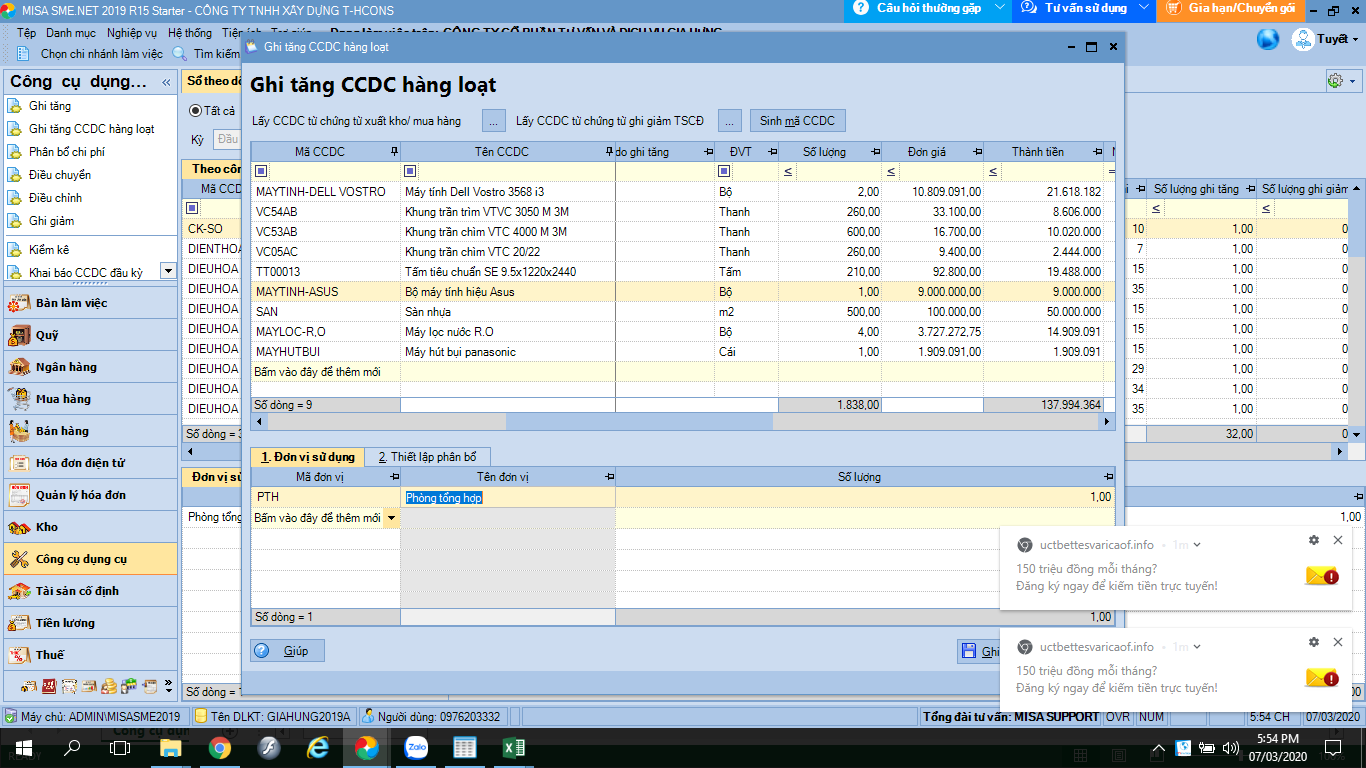
Task: Open Google Chrome from the taskbar
Action: coord(219,748)
